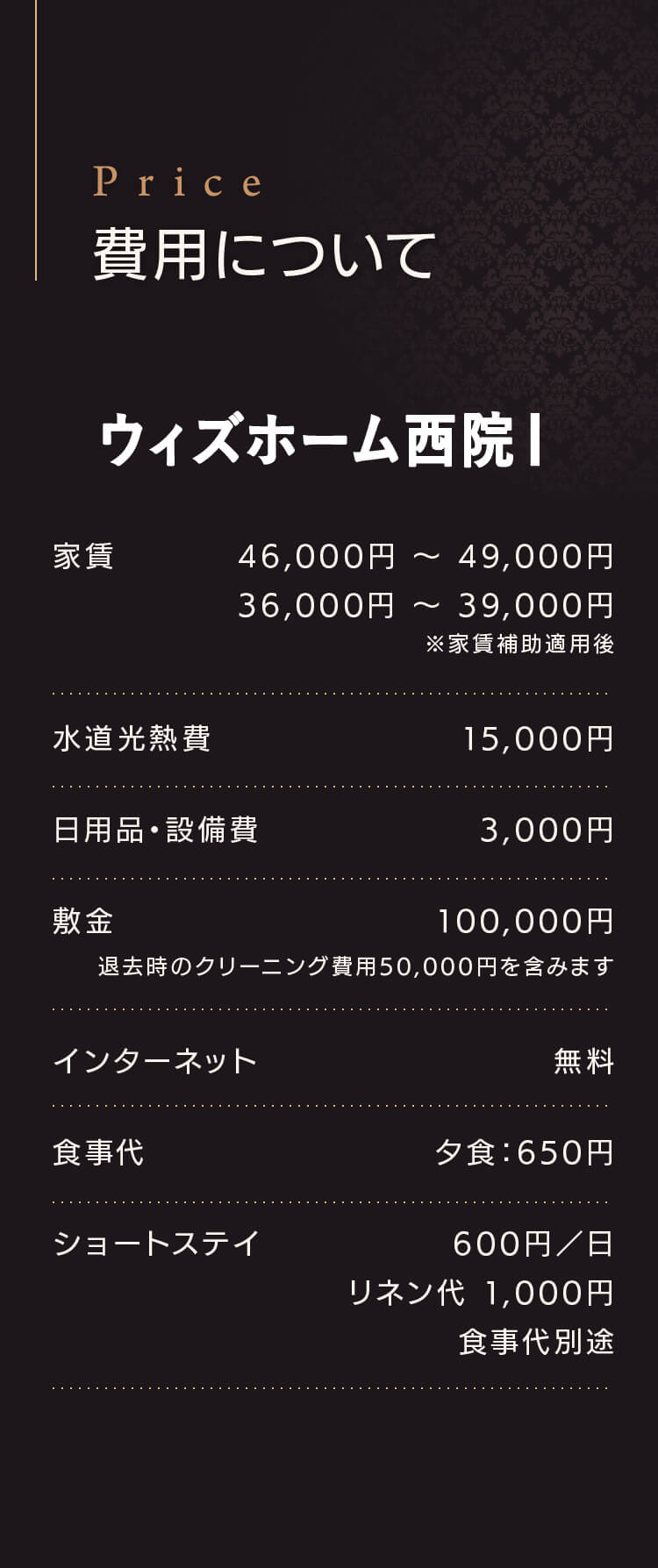Screen dimensions: 658x1568
Task: Click the ショートステイ label
Action: pyautogui.click(x=156, y=1244)
